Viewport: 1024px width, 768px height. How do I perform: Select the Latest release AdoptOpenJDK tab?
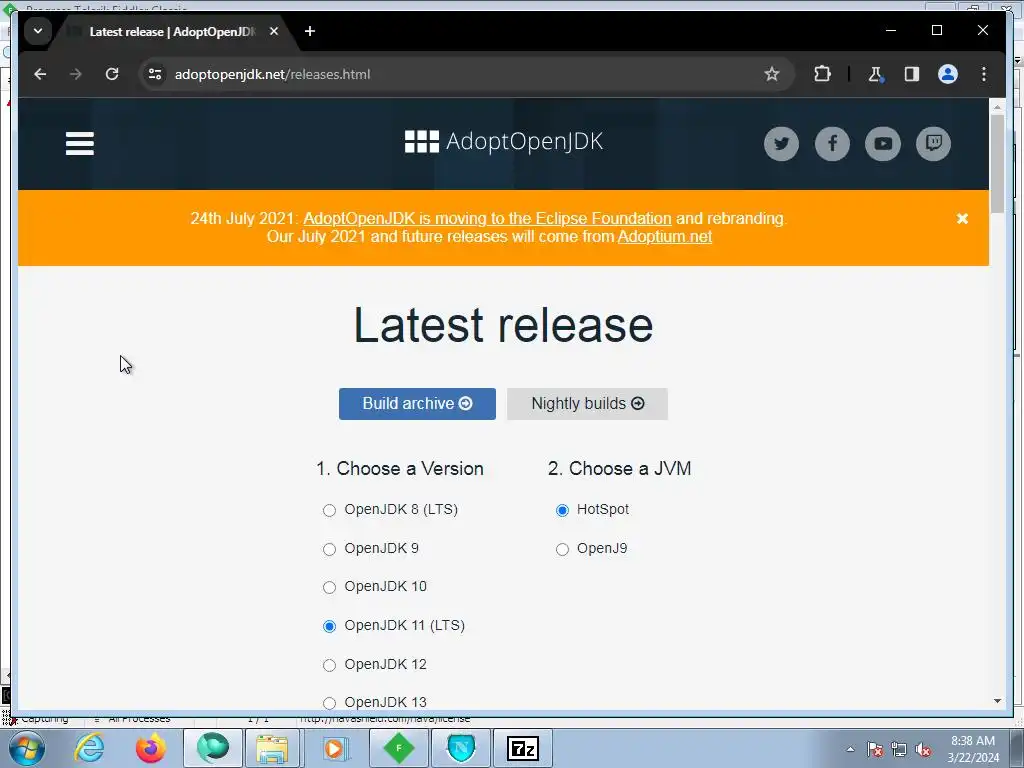pyautogui.click(x=172, y=31)
